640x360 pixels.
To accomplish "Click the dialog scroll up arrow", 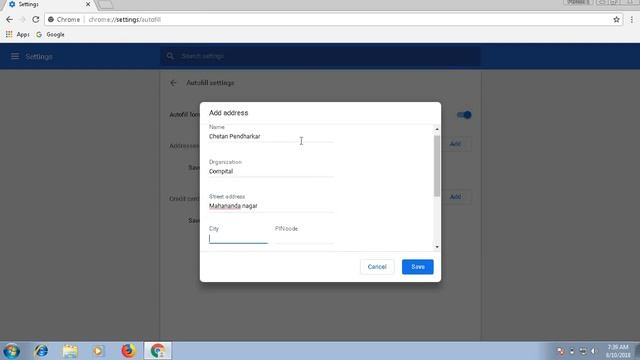I will point(437,129).
